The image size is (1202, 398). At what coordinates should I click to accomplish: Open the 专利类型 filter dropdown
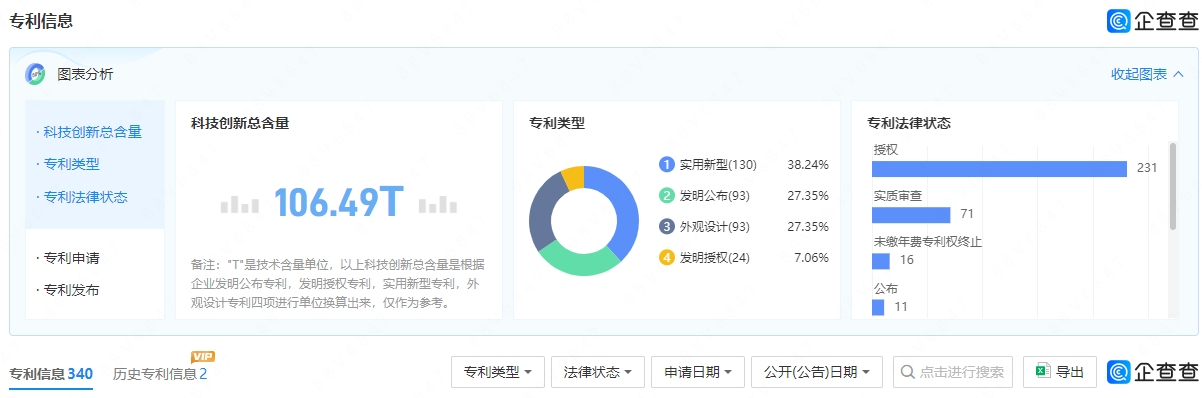(497, 372)
